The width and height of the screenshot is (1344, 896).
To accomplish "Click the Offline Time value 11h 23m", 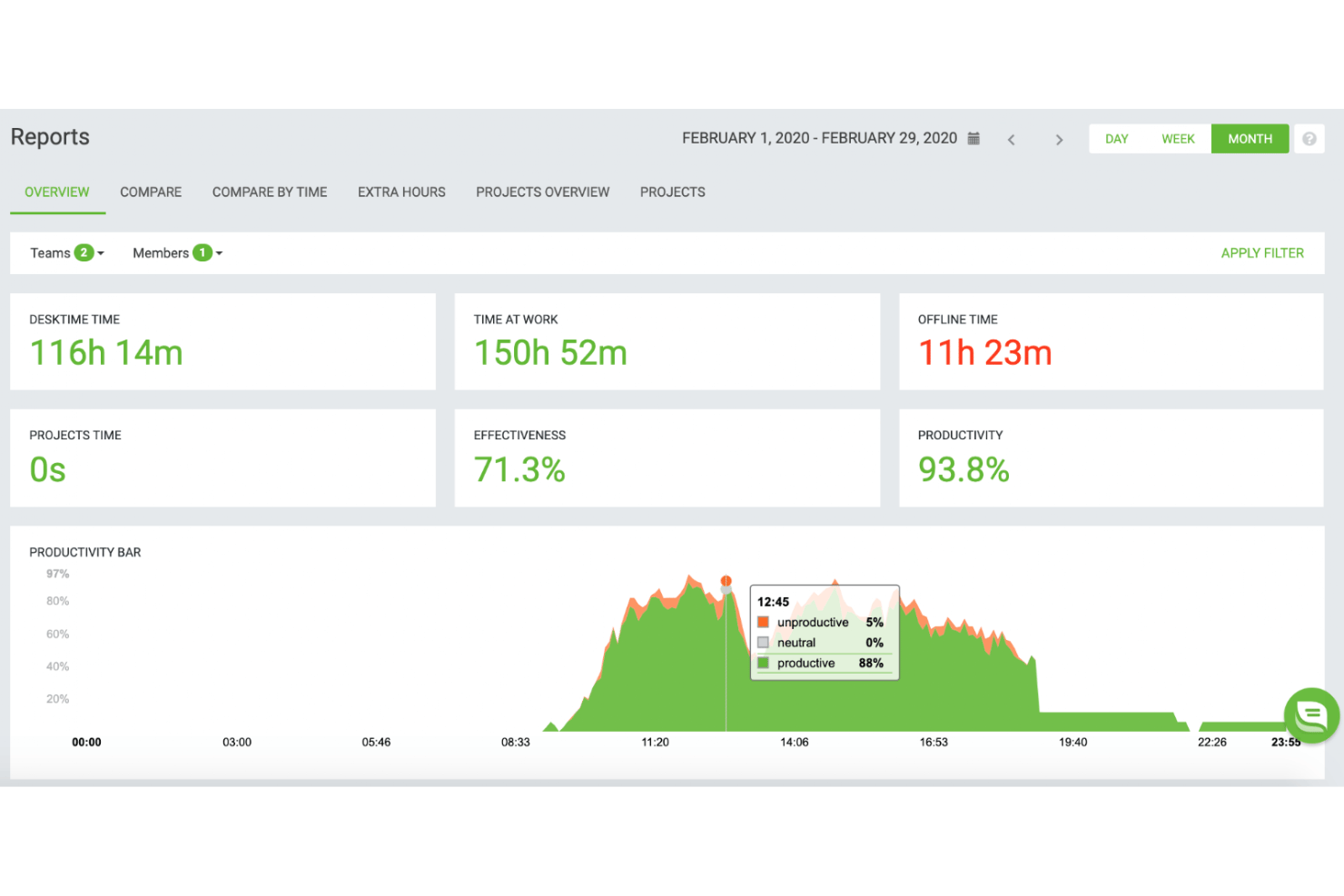I will (x=985, y=353).
